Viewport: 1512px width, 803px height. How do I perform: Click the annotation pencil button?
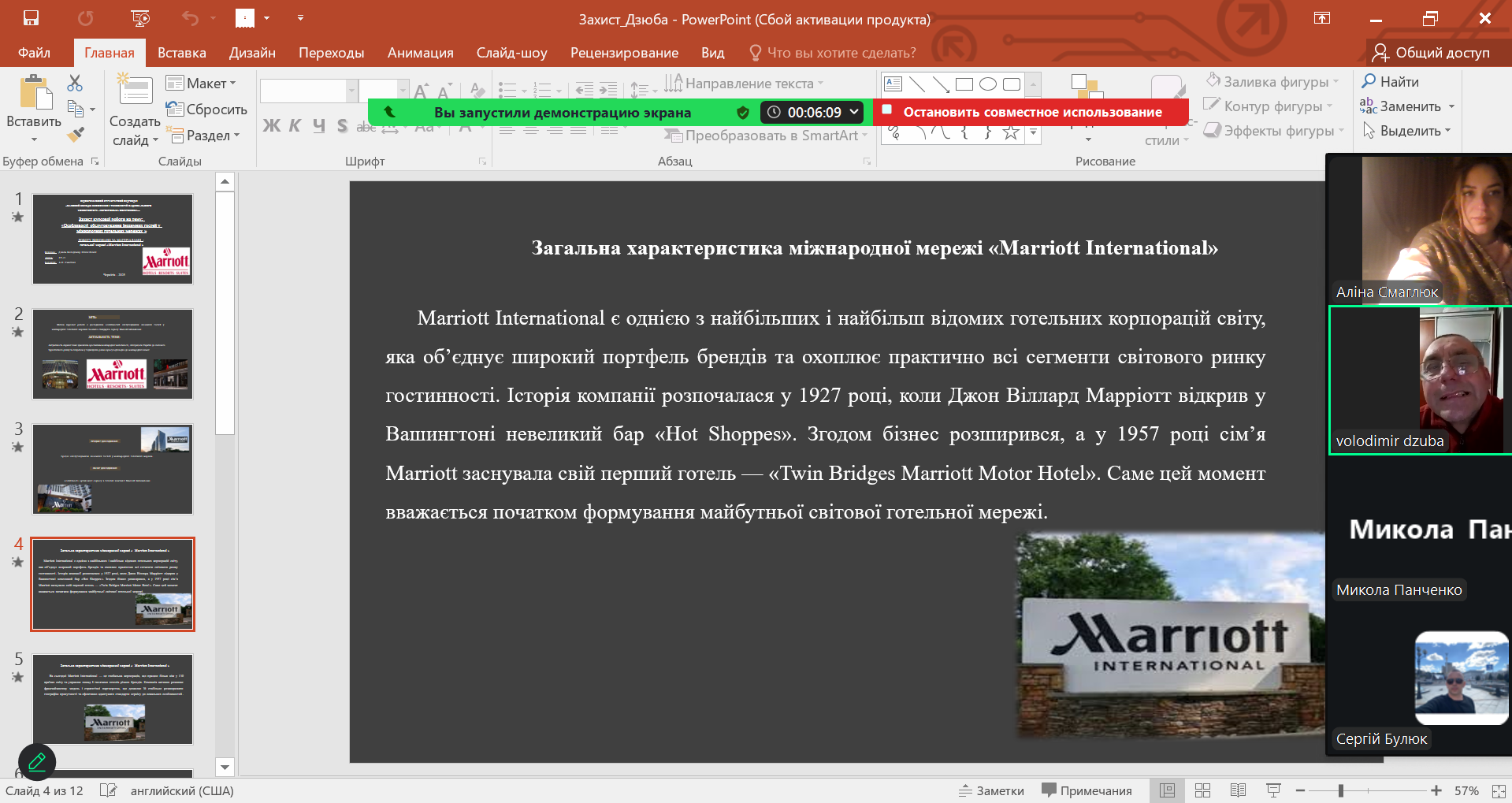[x=37, y=762]
